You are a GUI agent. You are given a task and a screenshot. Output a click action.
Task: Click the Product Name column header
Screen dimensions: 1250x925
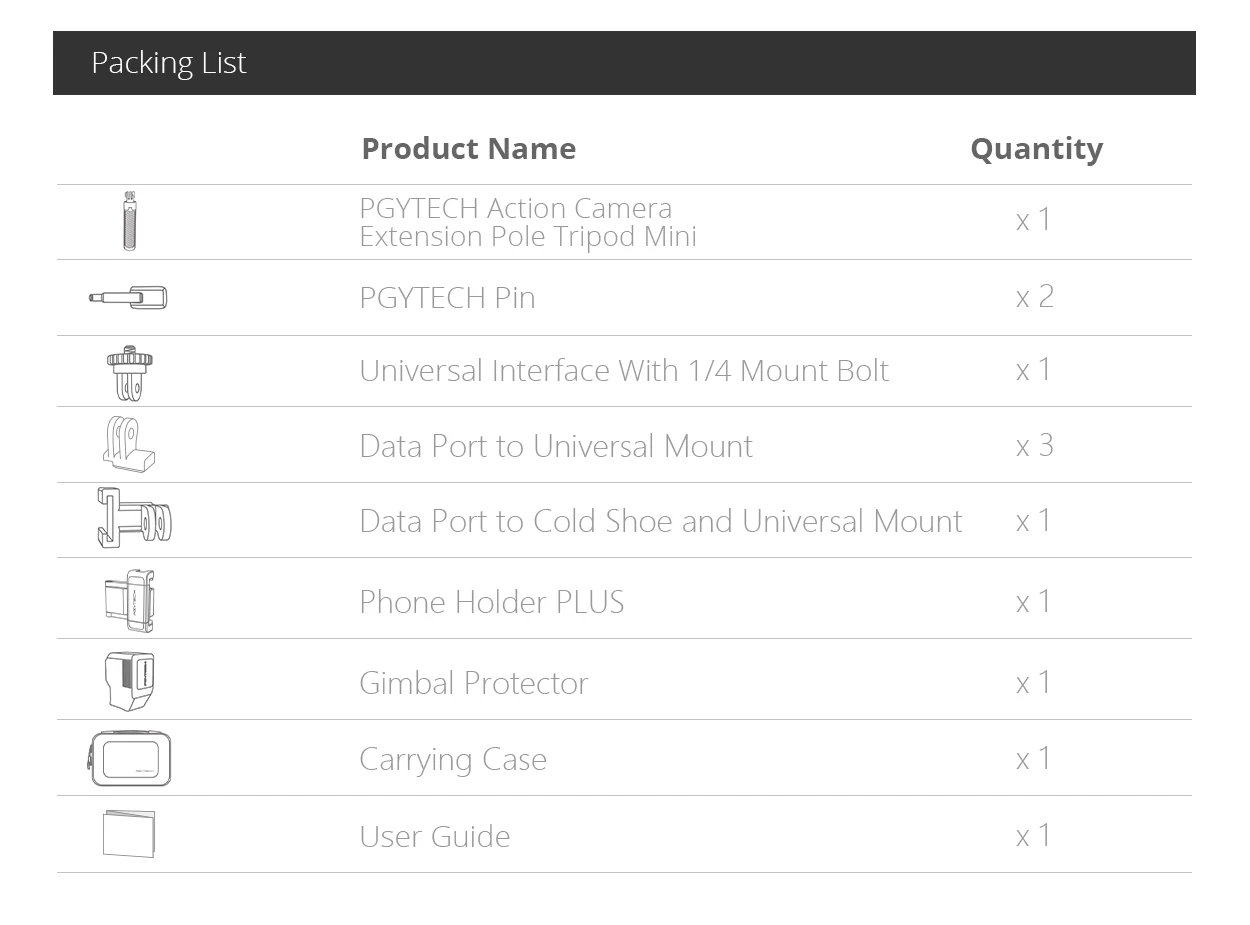tap(468, 148)
